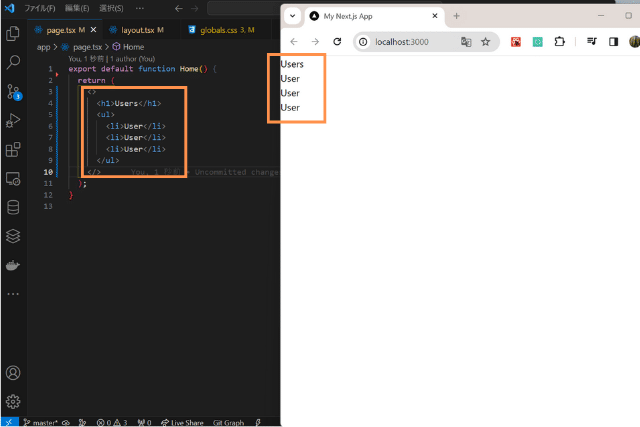
Task: Go forward in VS Code navigation
Action: 195,8
